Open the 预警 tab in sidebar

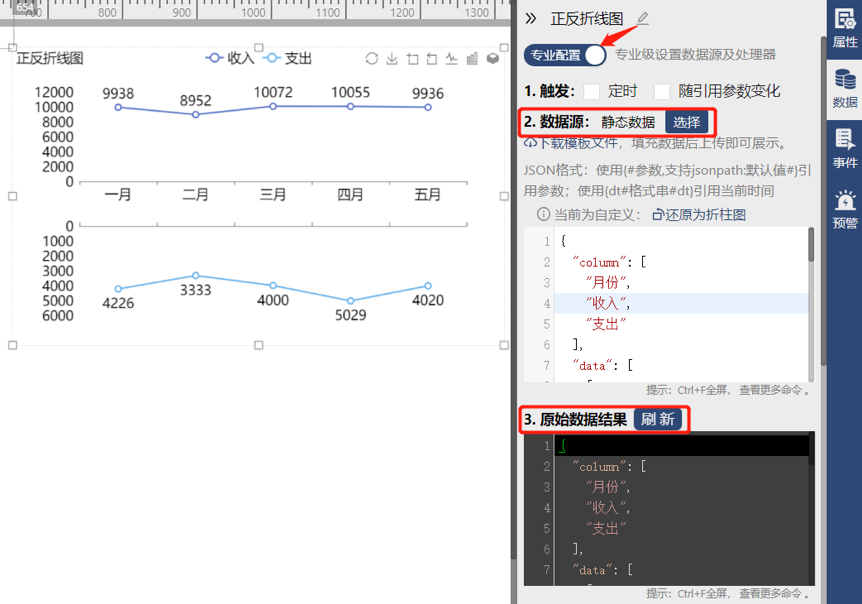(x=845, y=210)
